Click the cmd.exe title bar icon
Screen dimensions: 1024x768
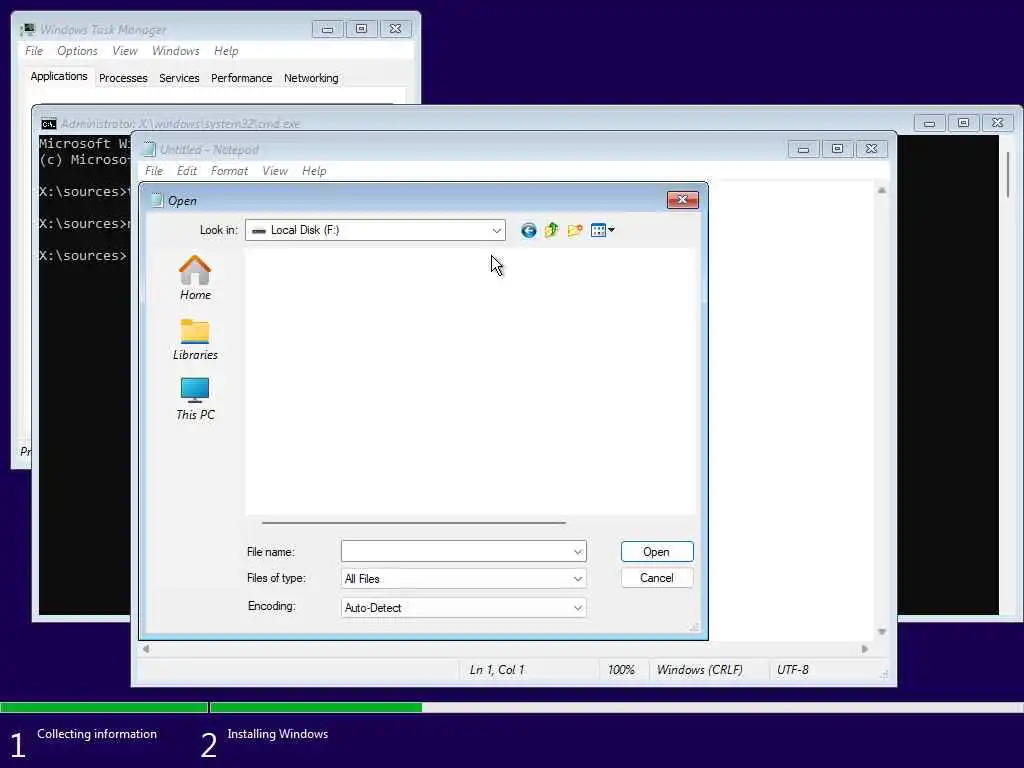tap(49, 124)
